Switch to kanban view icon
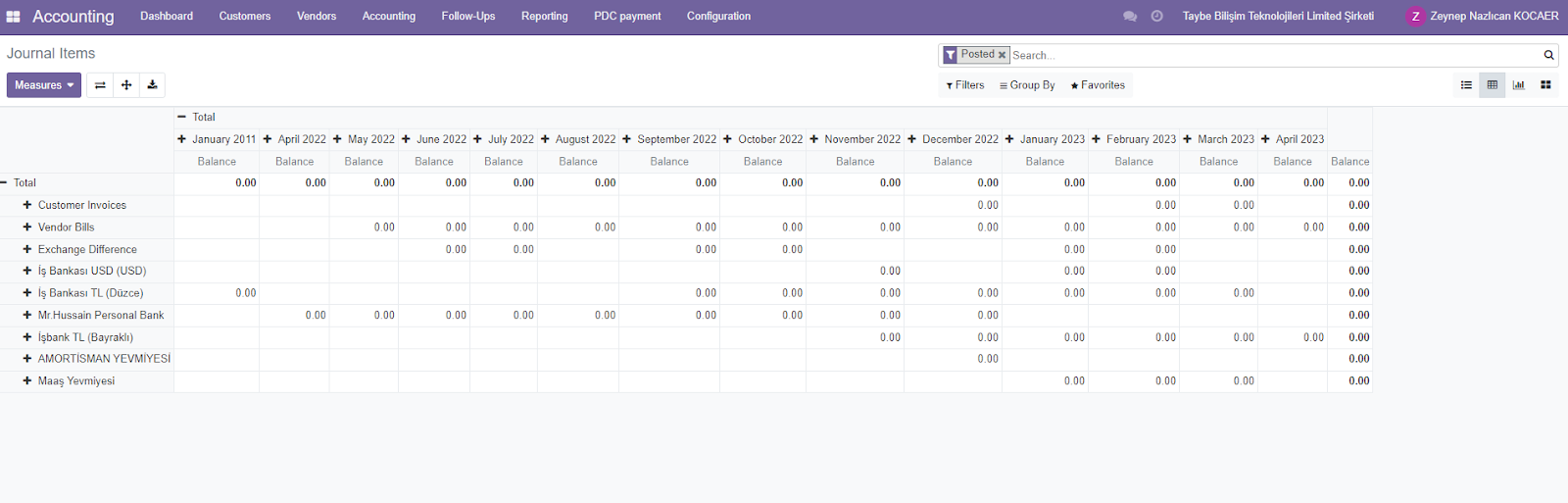The height and width of the screenshot is (503, 1568). pos(1545,85)
